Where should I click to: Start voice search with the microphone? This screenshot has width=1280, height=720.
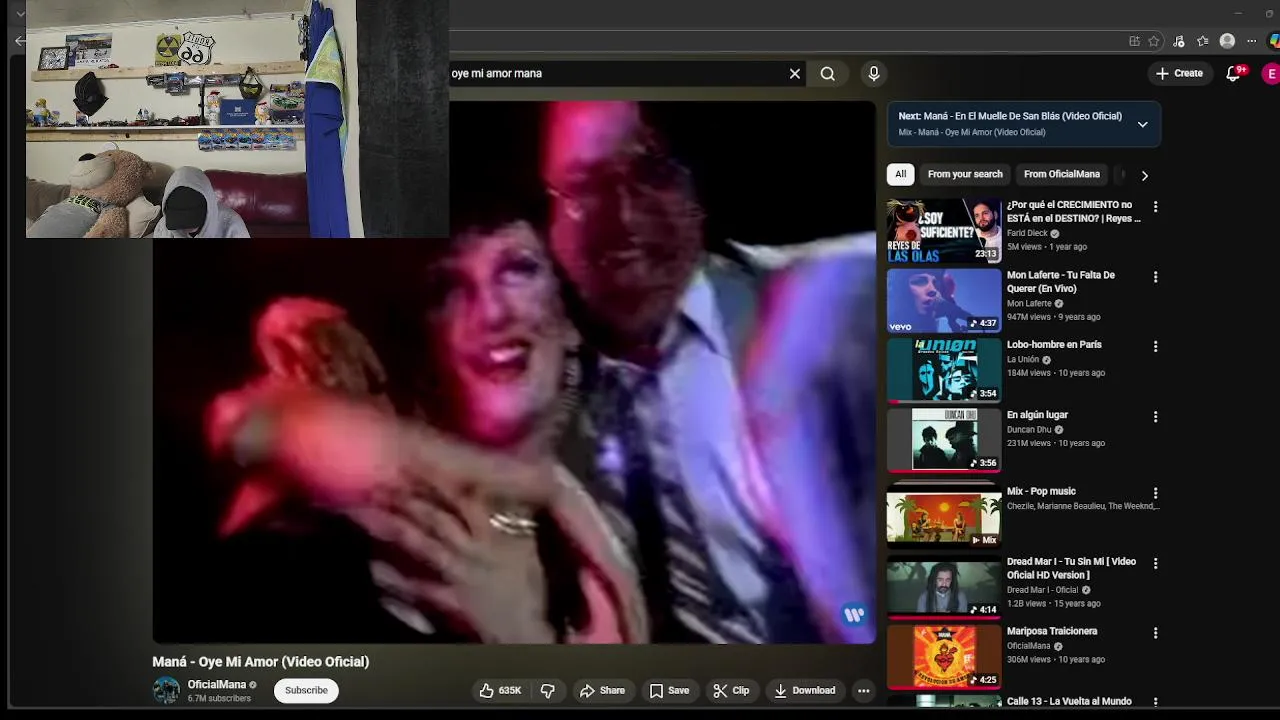874,73
